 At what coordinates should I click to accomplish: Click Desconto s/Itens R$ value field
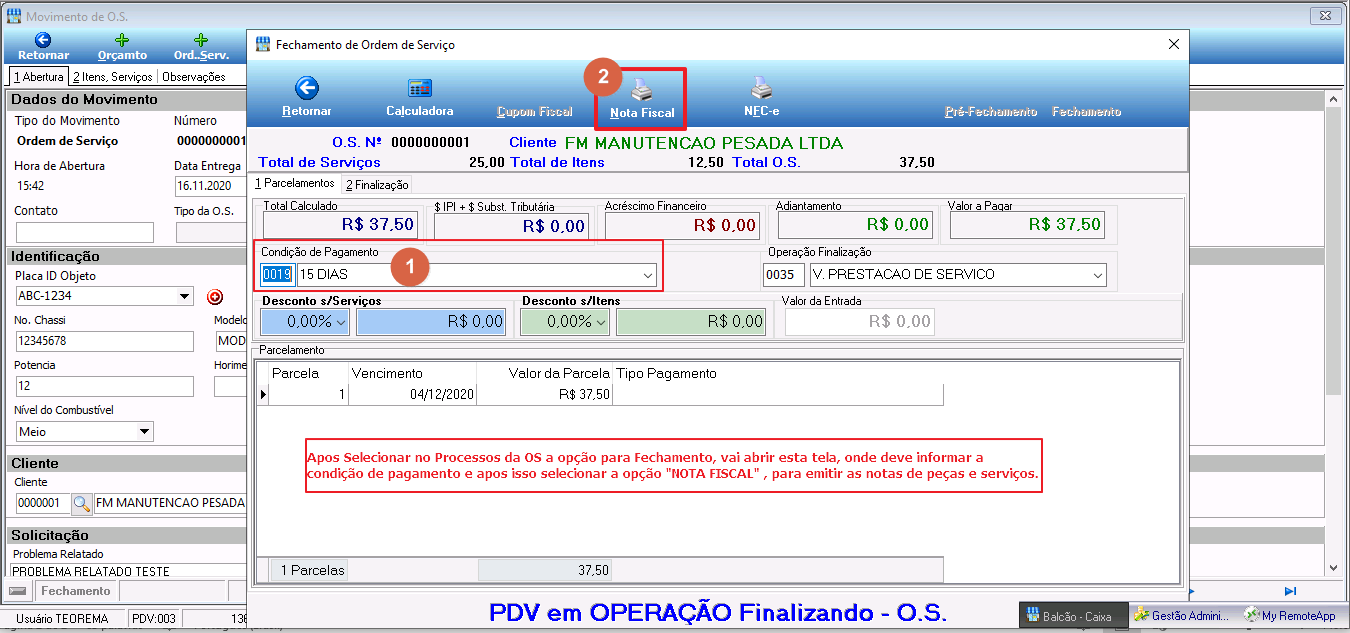click(691, 322)
